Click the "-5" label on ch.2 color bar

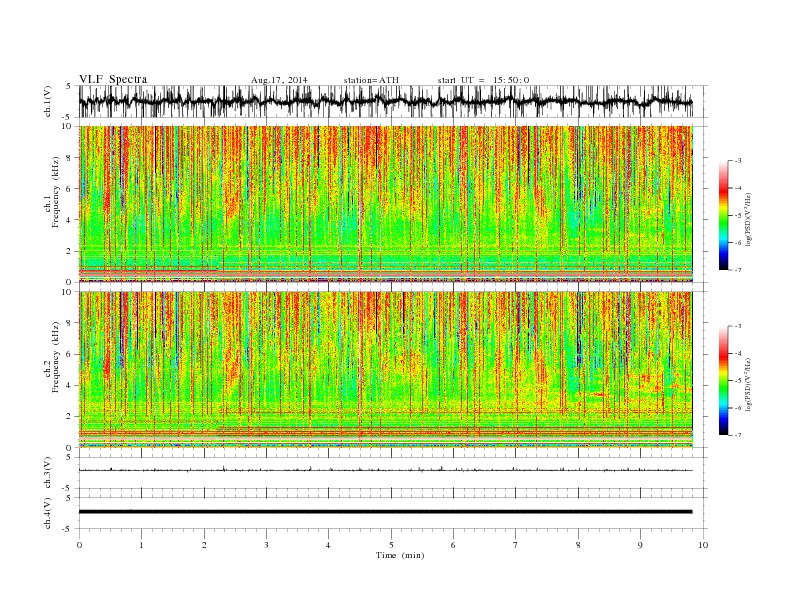pyautogui.click(x=738, y=381)
